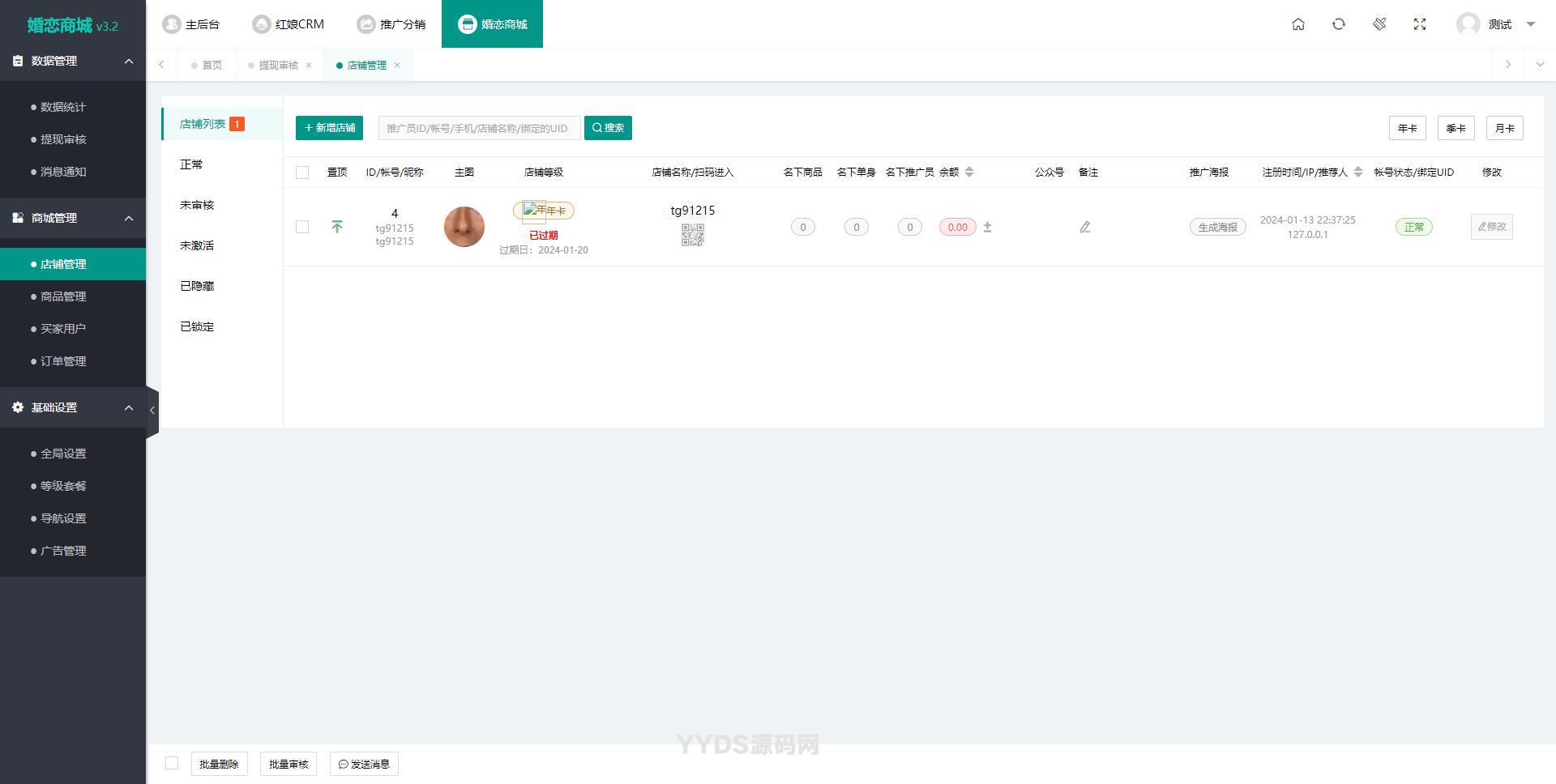Click the clear cache brush icon

(x=1379, y=24)
